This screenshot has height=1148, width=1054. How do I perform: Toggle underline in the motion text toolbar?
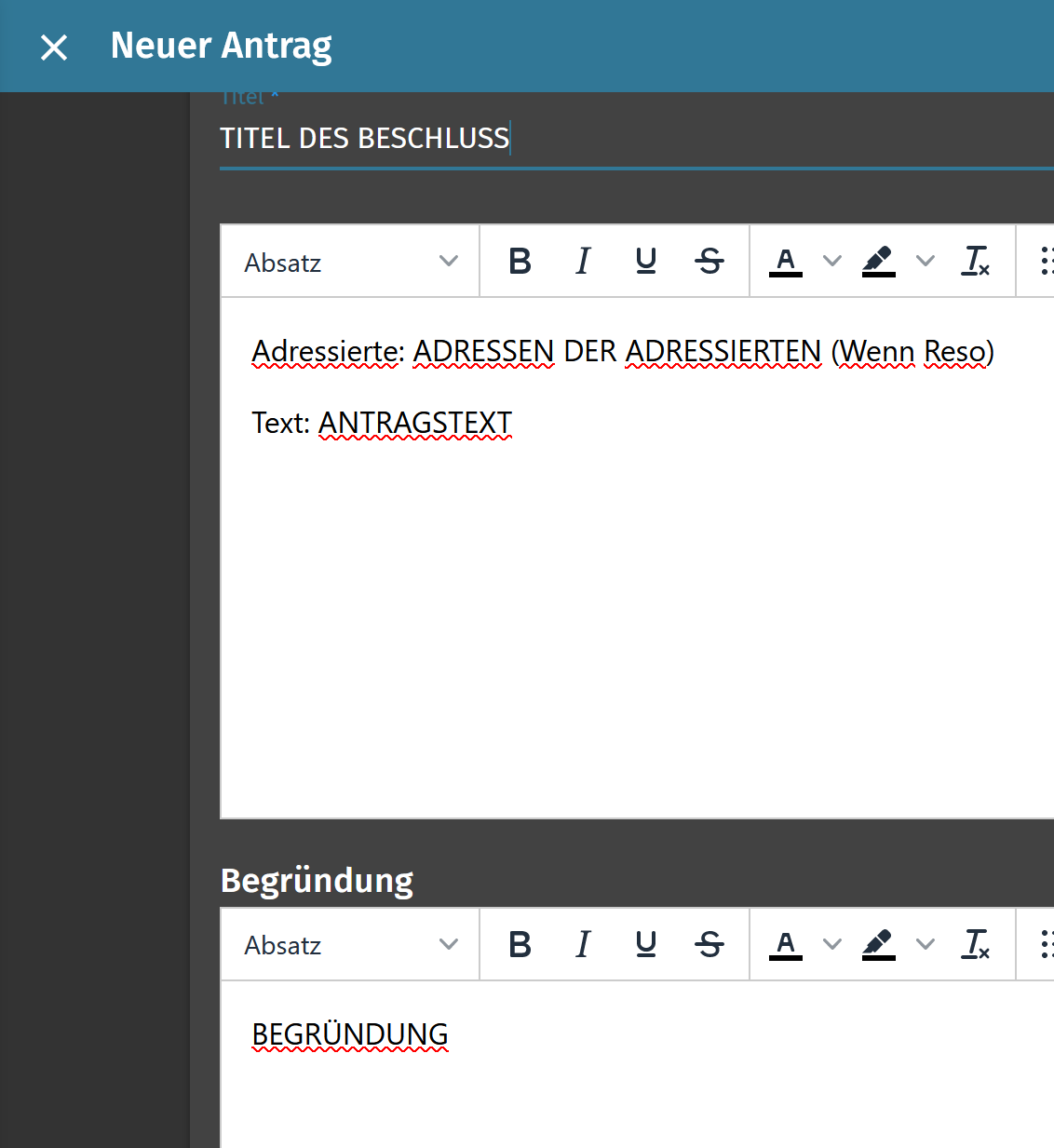coord(645,262)
